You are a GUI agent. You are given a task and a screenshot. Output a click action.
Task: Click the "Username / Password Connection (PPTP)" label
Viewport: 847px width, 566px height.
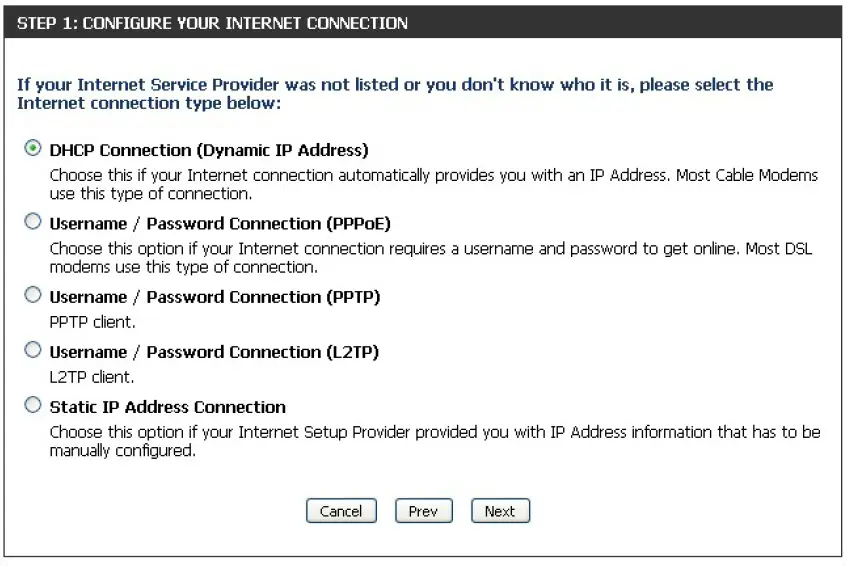tap(215, 297)
